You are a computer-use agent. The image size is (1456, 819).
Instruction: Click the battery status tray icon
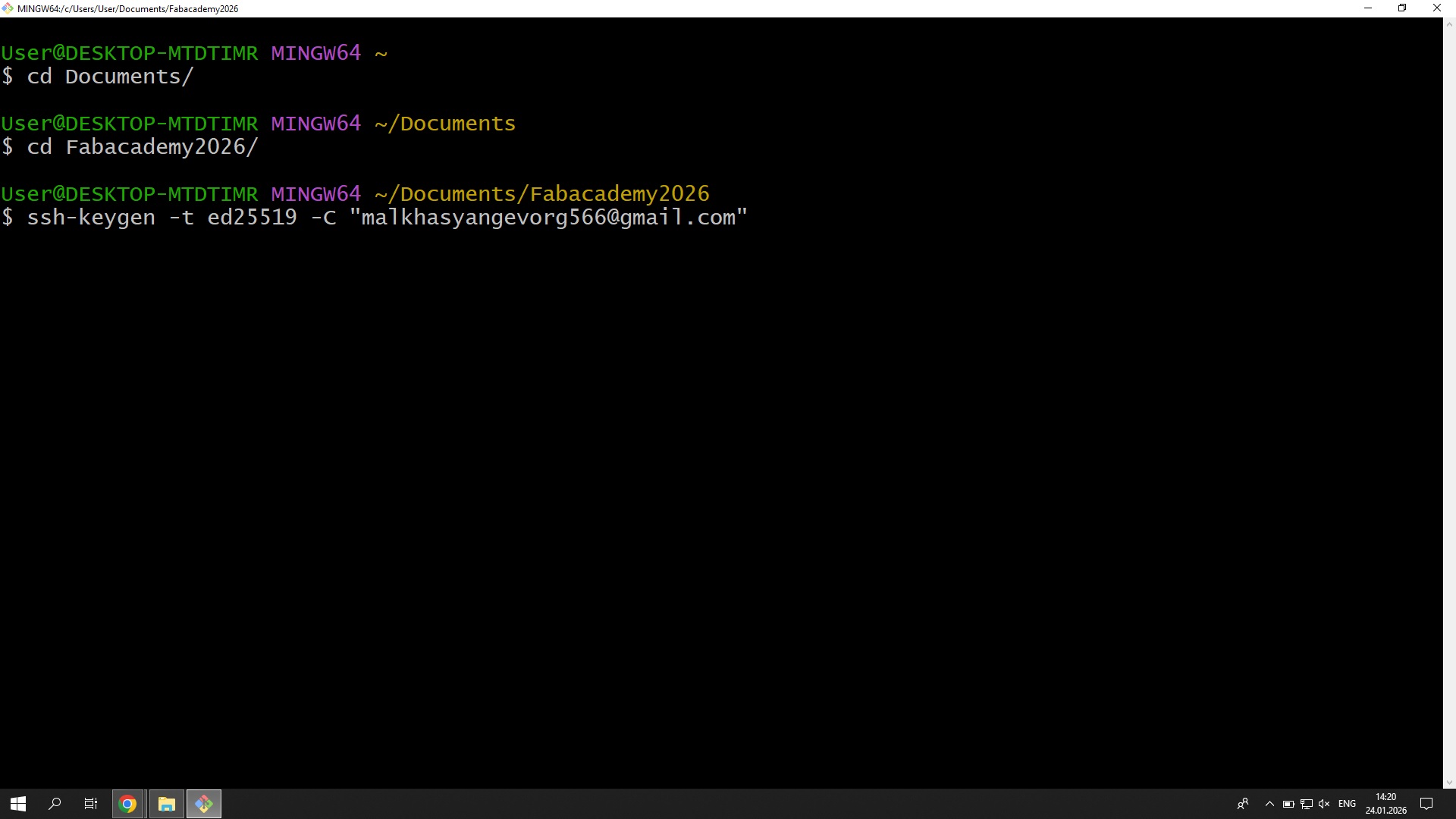click(1288, 804)
